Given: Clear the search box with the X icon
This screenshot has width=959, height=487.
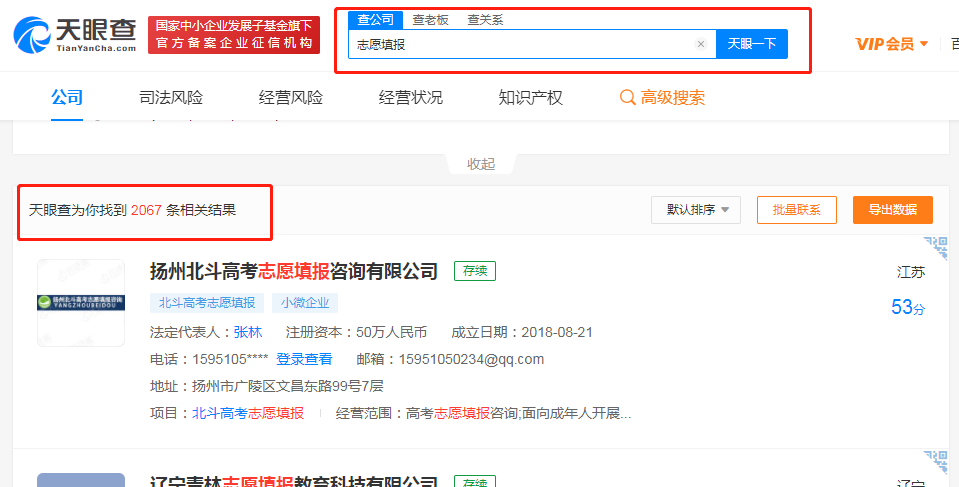Looking at the screenshot, I should [x=700, y=44].
